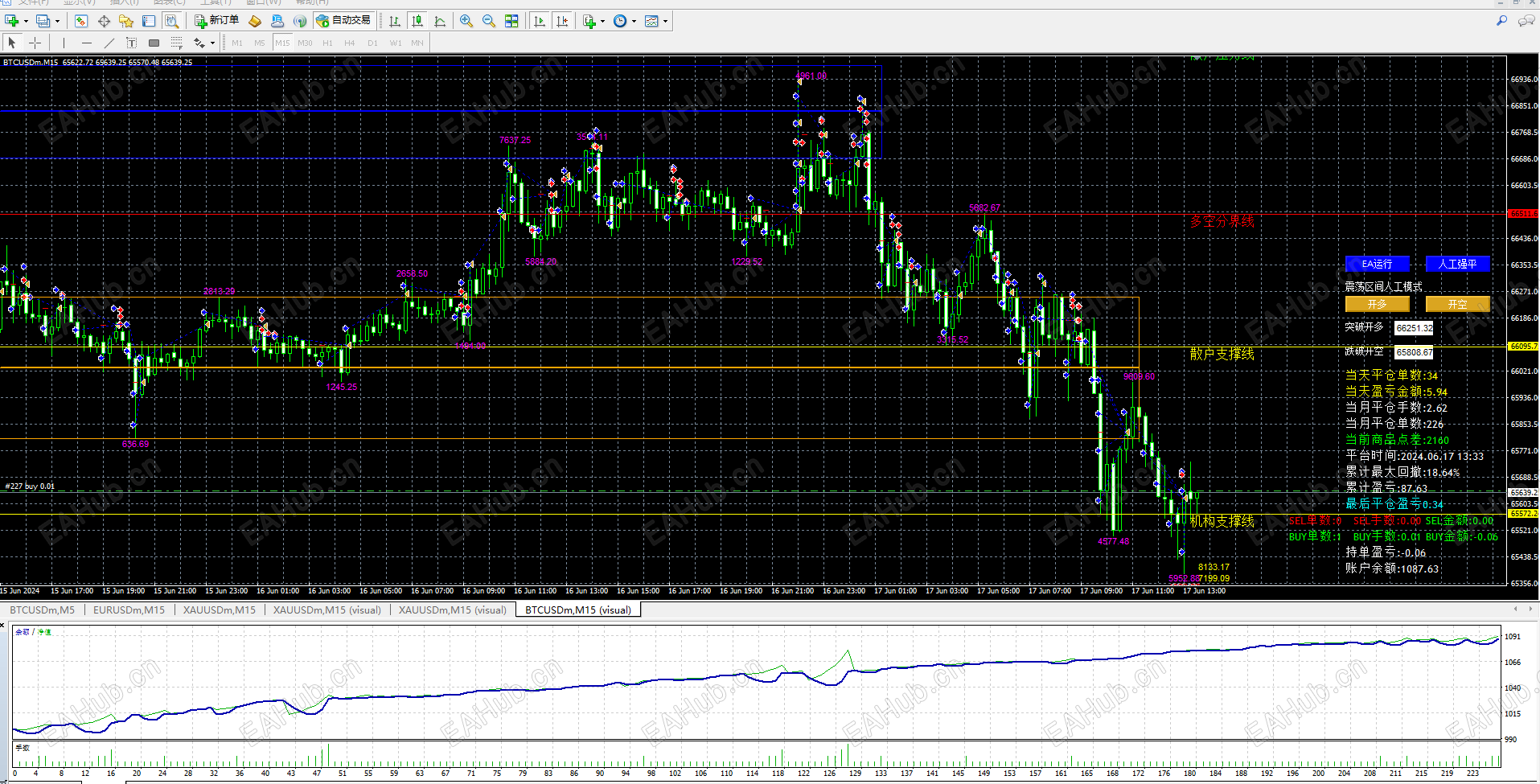Open the virtual hosting cloud icon

pyautogui.click(x=277, y=21)
